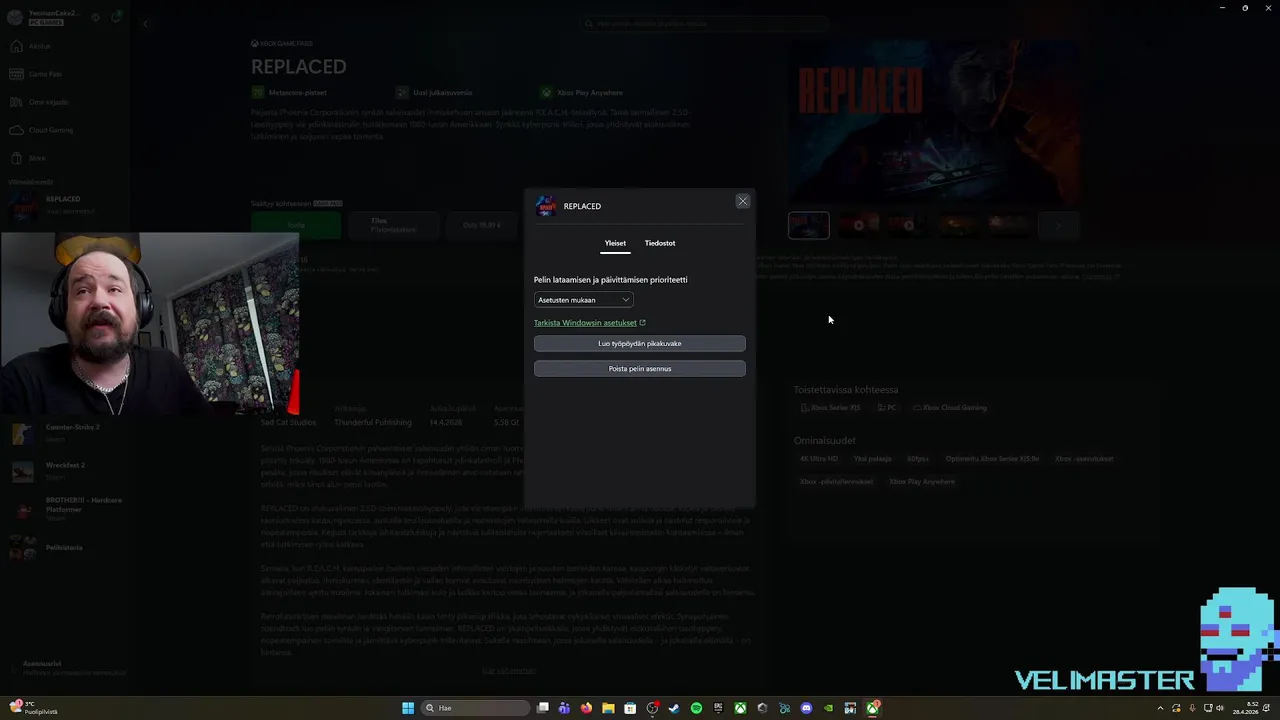This screenshot has height=720, width=1280.
Task: Launch Firefox from the taskbar
Action: (x=586, y=708)
